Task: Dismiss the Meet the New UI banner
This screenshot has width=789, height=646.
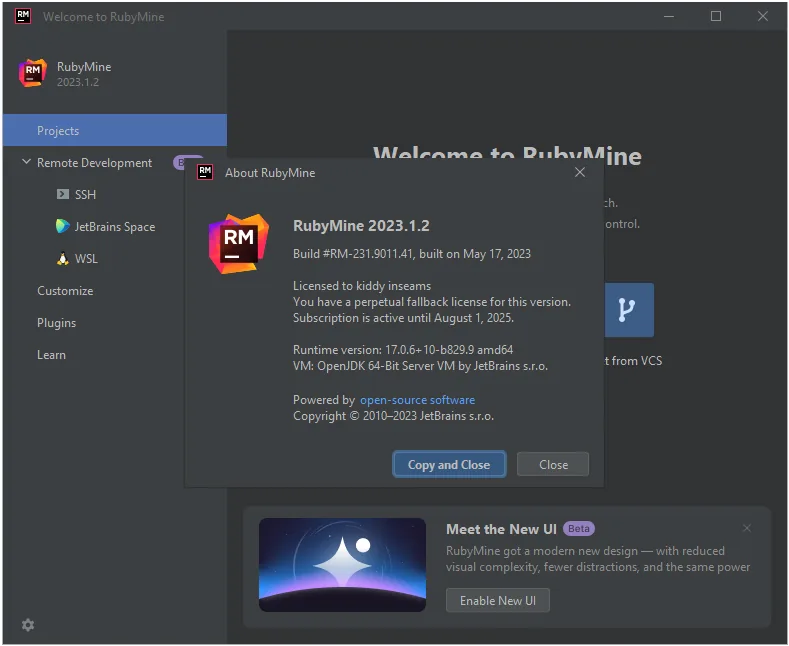Action: click(747, 528)
